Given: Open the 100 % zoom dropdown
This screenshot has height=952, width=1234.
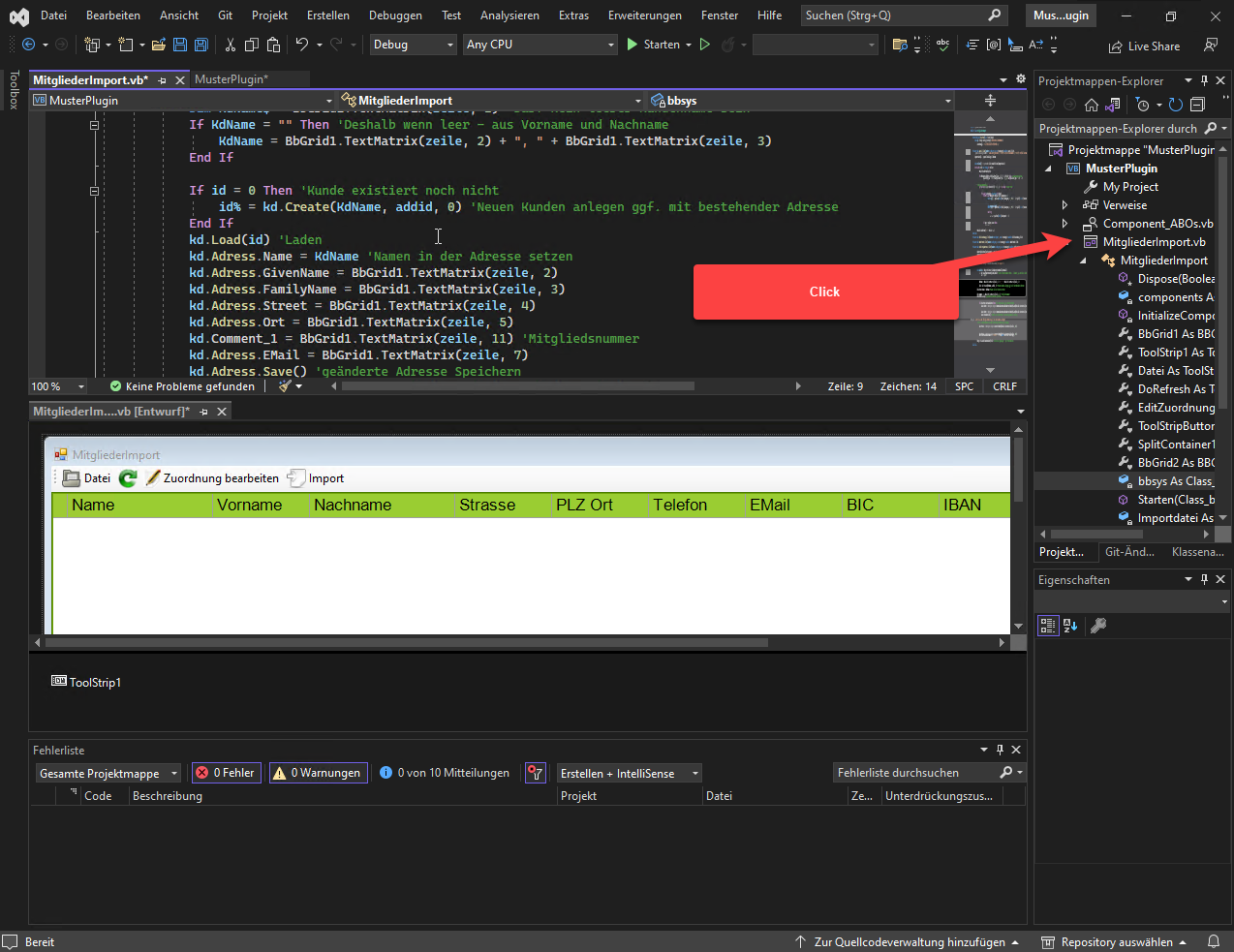Looking at the screenshot, I should click(58, 386).
